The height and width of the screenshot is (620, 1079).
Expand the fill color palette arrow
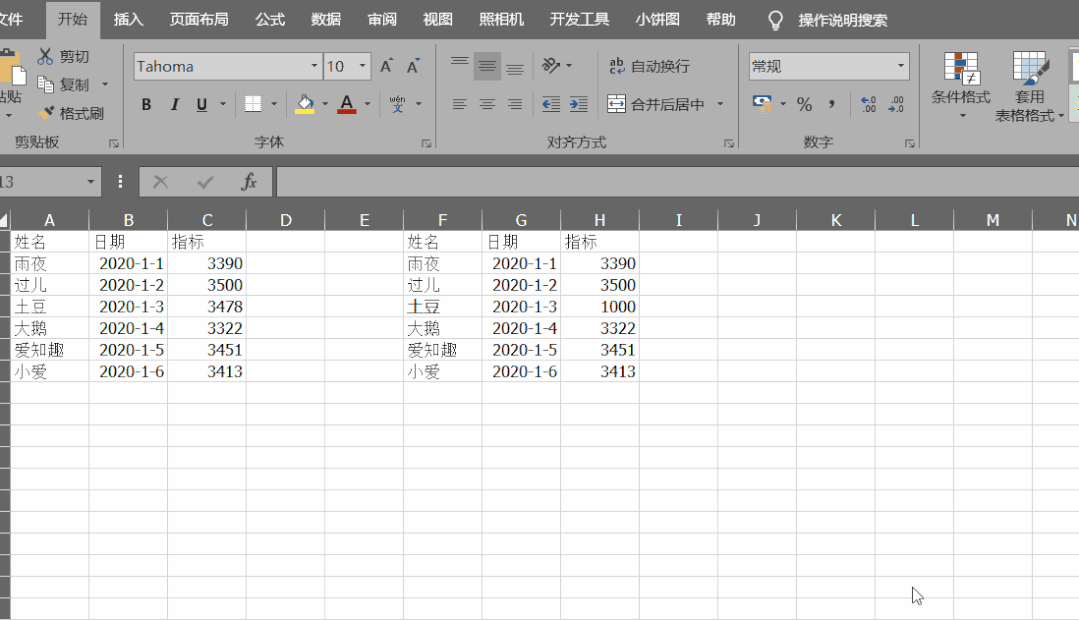[325, 105]
